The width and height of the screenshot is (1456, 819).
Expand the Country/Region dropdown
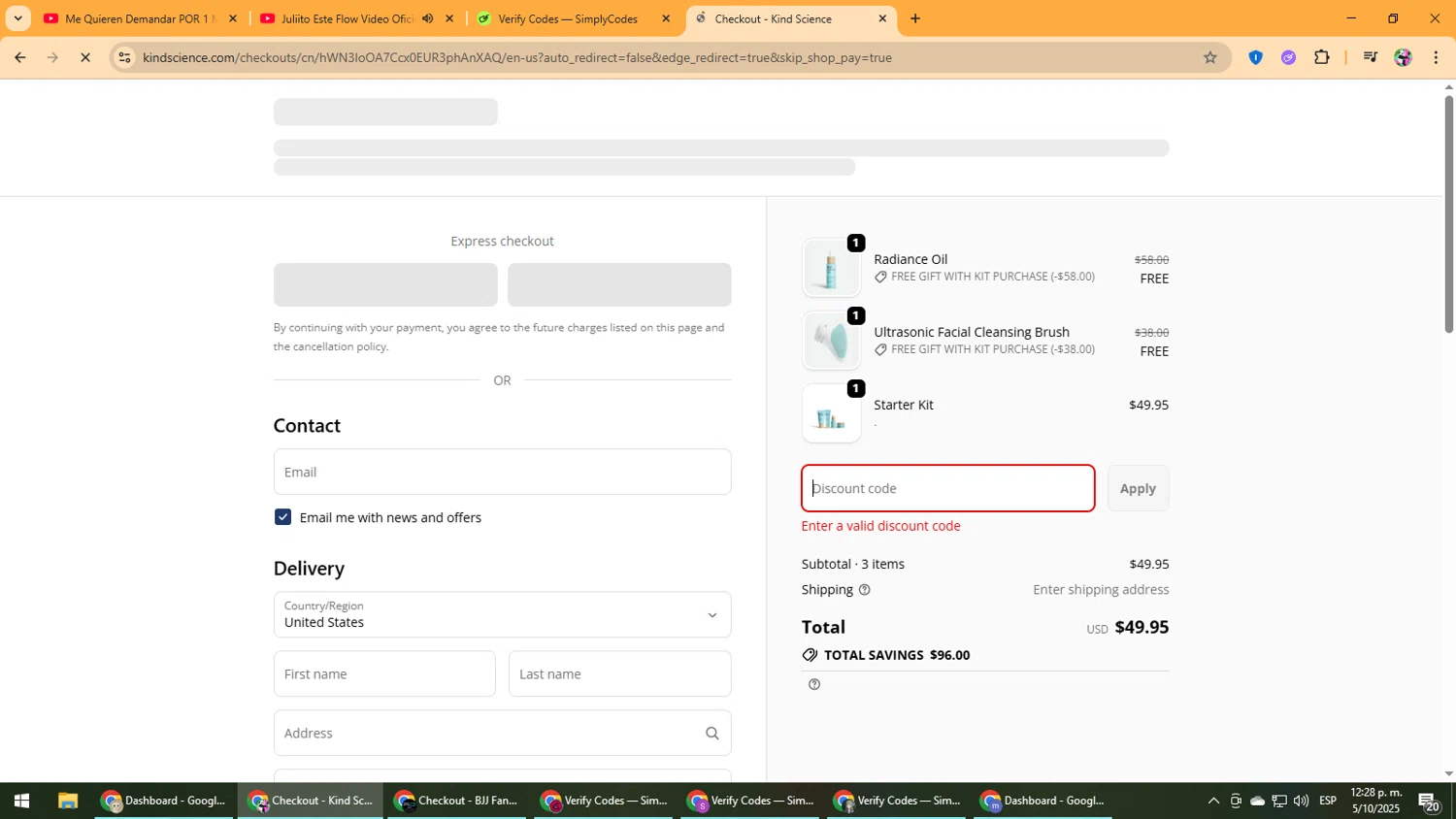(x=502, y=615)
